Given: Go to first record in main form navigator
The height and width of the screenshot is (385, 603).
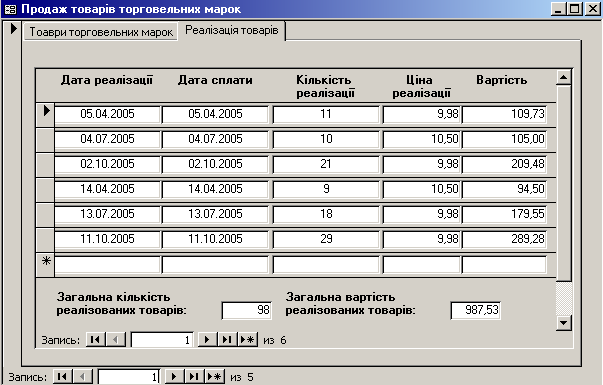Looking at the screenshot, I should (62, 377).
